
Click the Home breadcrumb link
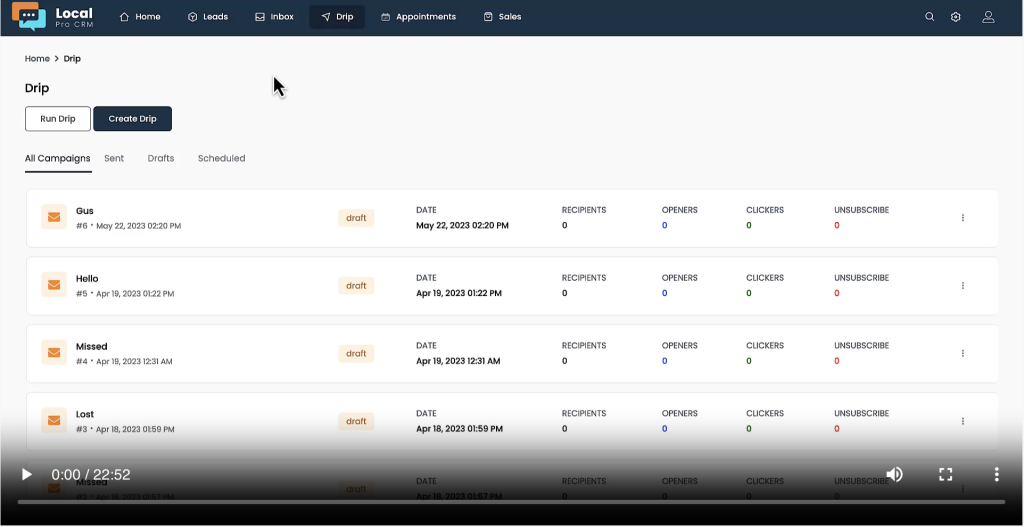37,59
